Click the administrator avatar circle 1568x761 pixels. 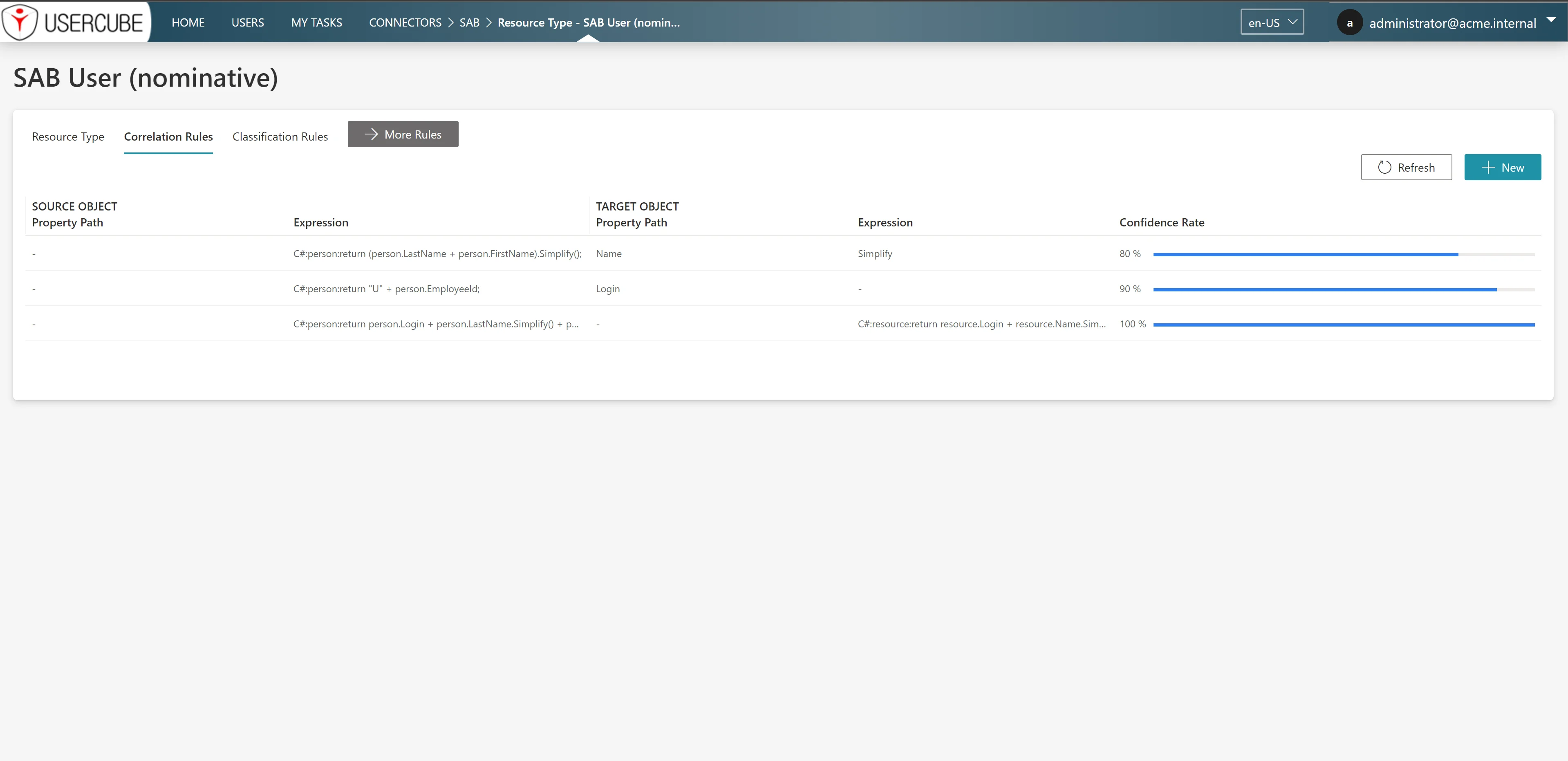1349,23
